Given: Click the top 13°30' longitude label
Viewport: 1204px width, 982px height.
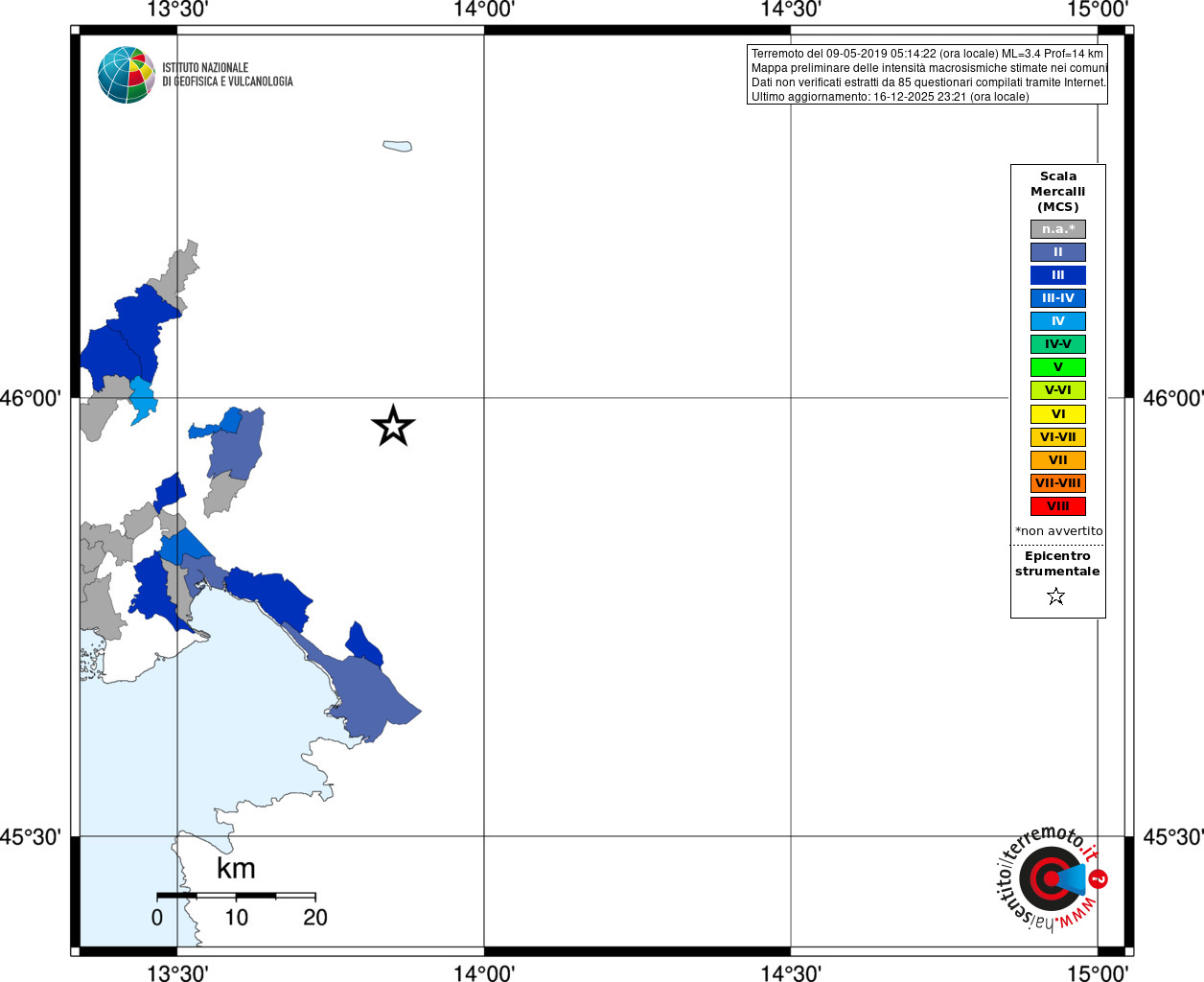Looking at the screenshot, I should pyautogui.click(x=177, y=10).
